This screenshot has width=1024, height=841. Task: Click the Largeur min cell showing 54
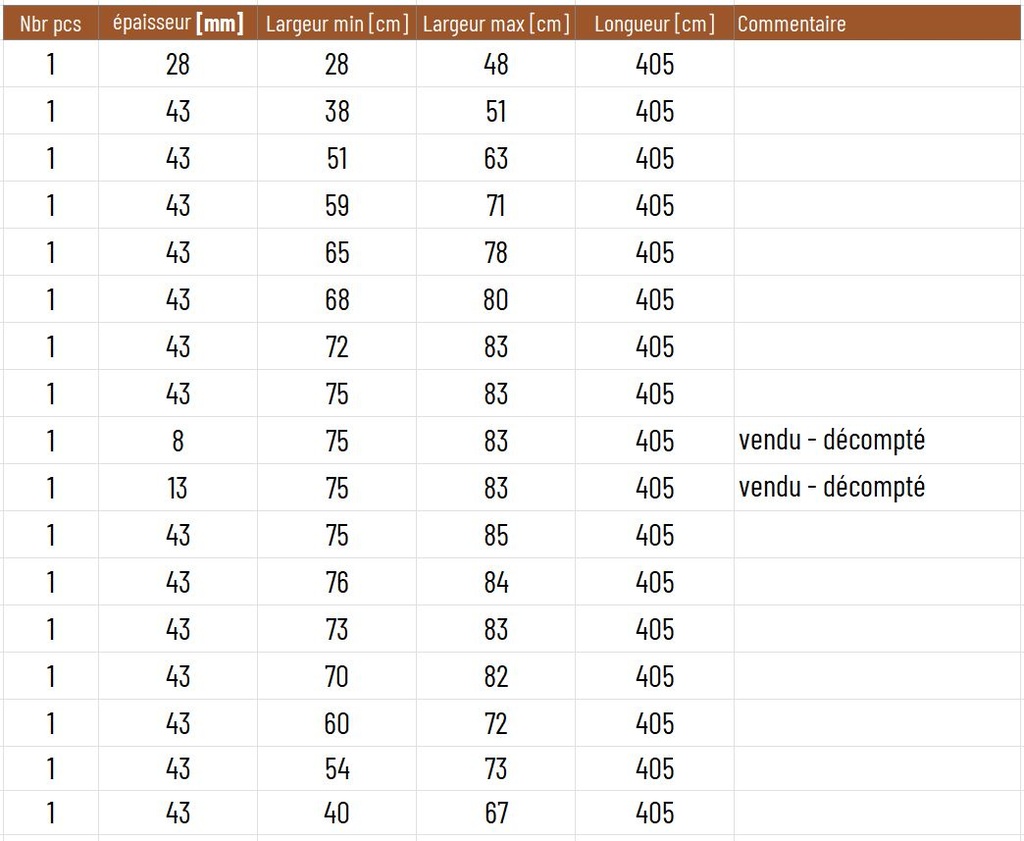click(337, 769)
